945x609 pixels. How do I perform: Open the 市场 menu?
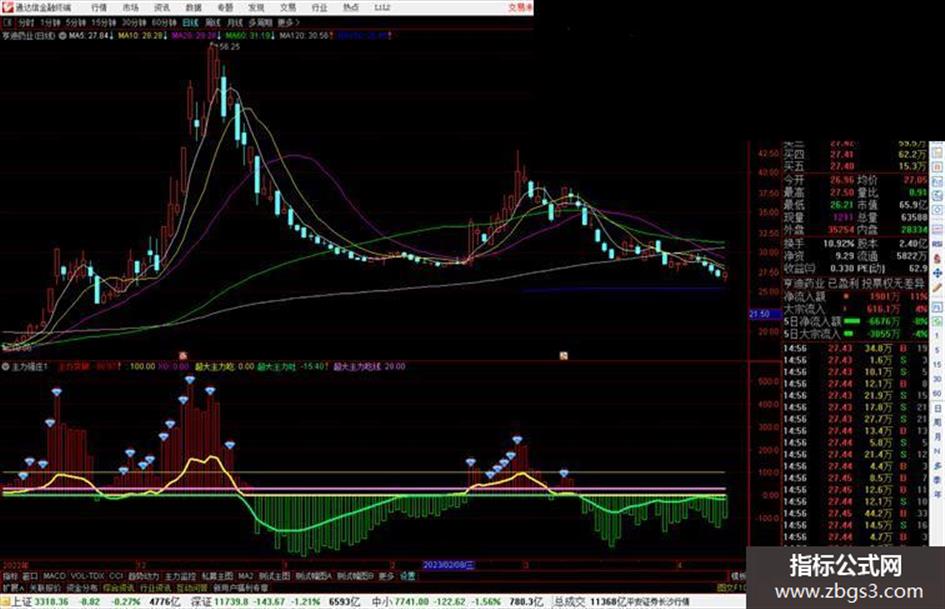click(x=130, y=8)
